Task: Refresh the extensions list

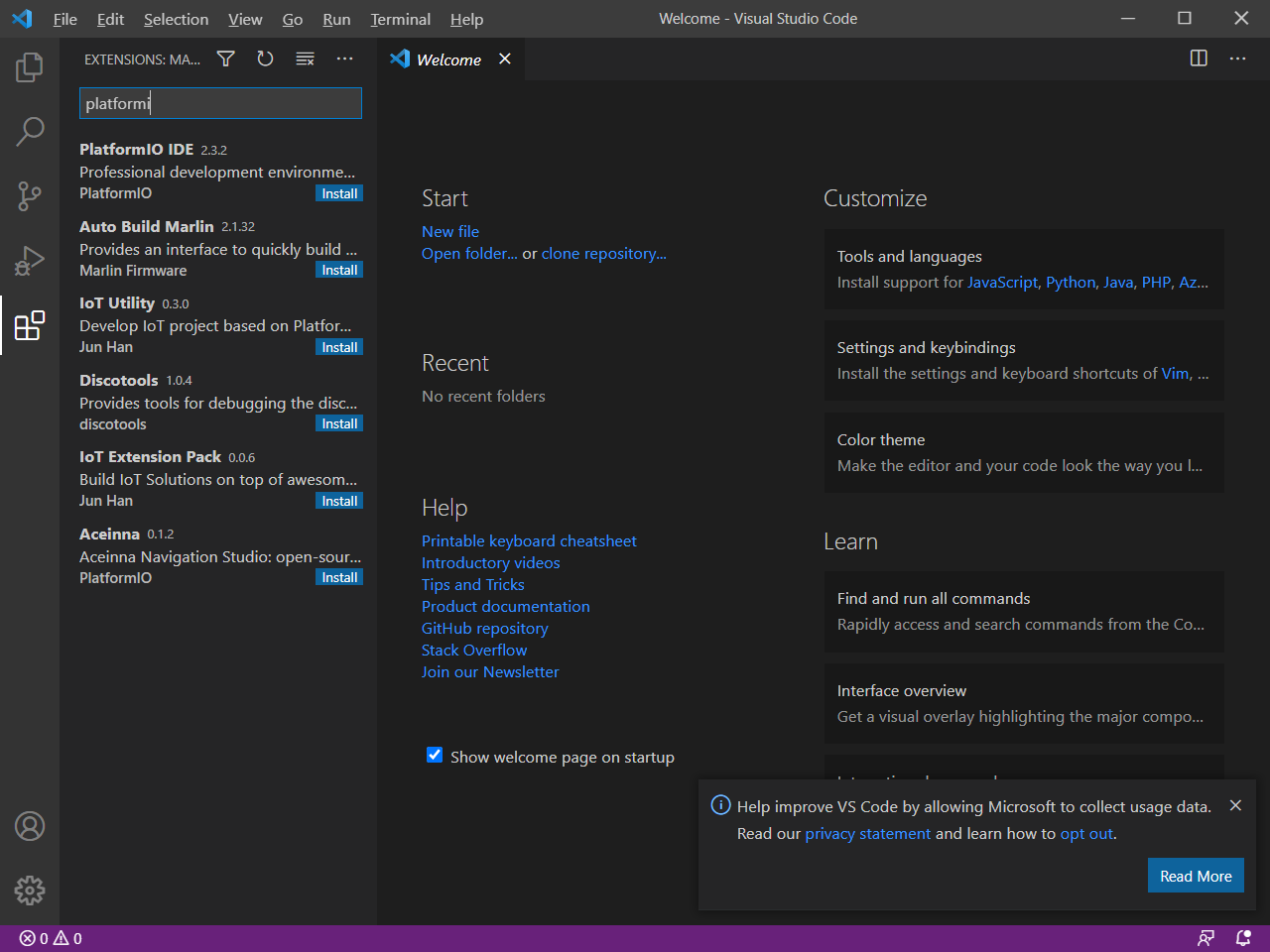Action: [x=265, y=59]
